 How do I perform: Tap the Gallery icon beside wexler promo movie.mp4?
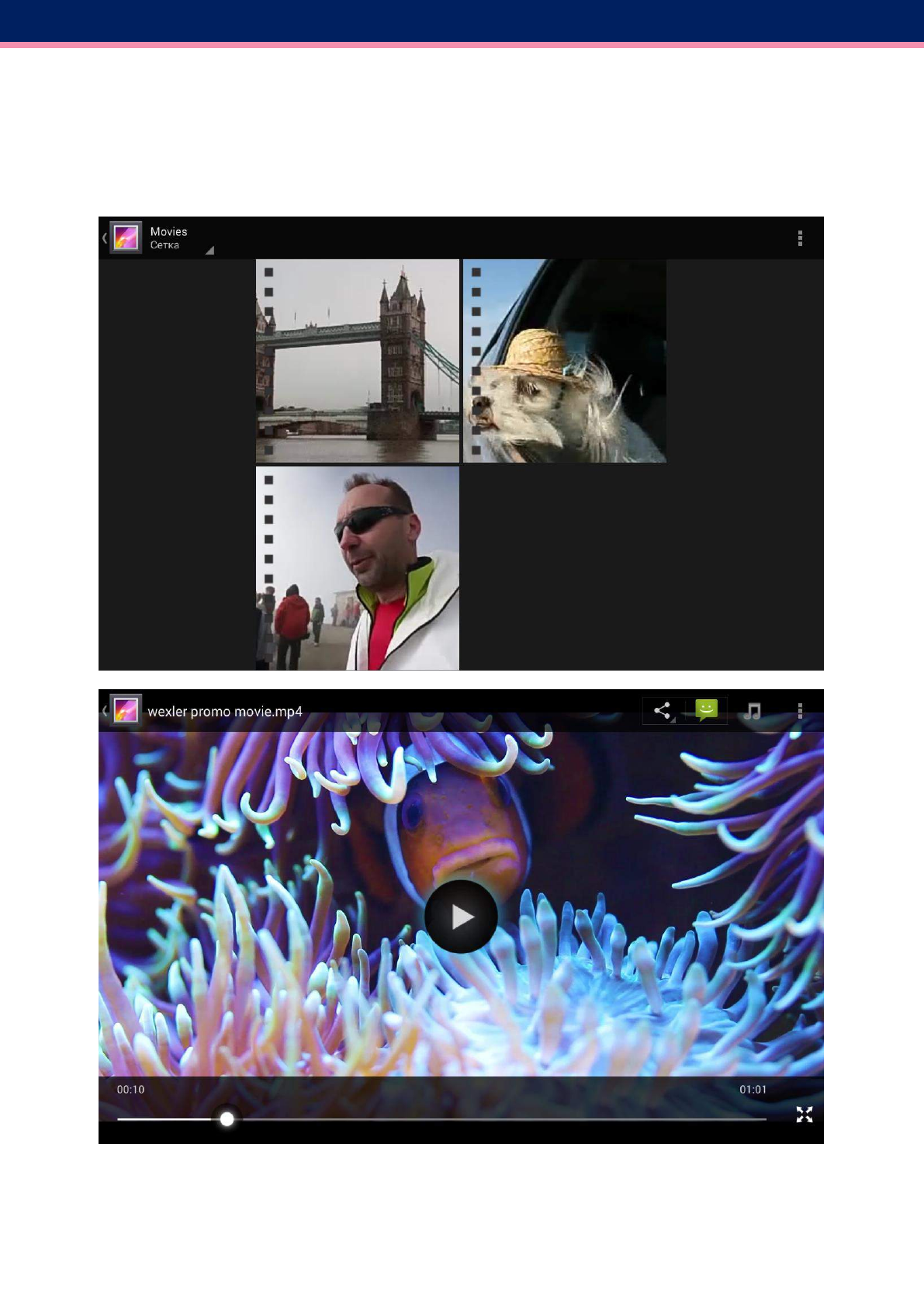click(126, 710)
